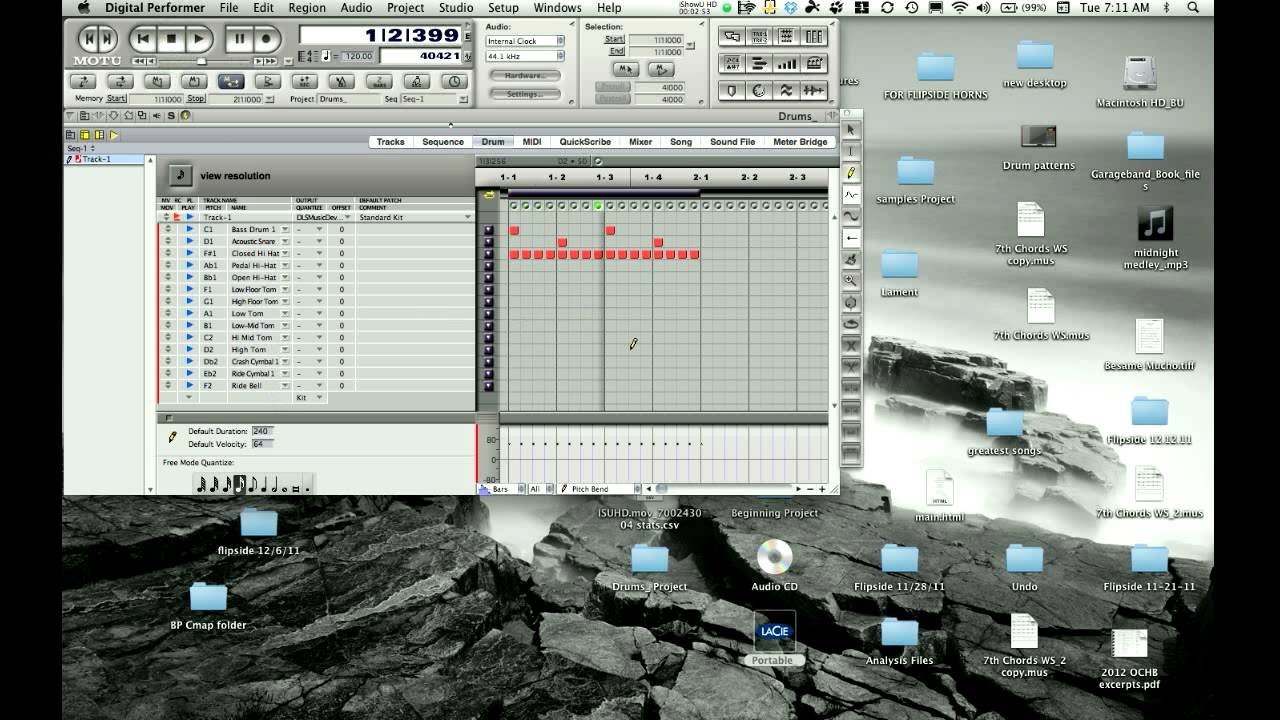Click the Pause transport button

(x=239, y=39)
